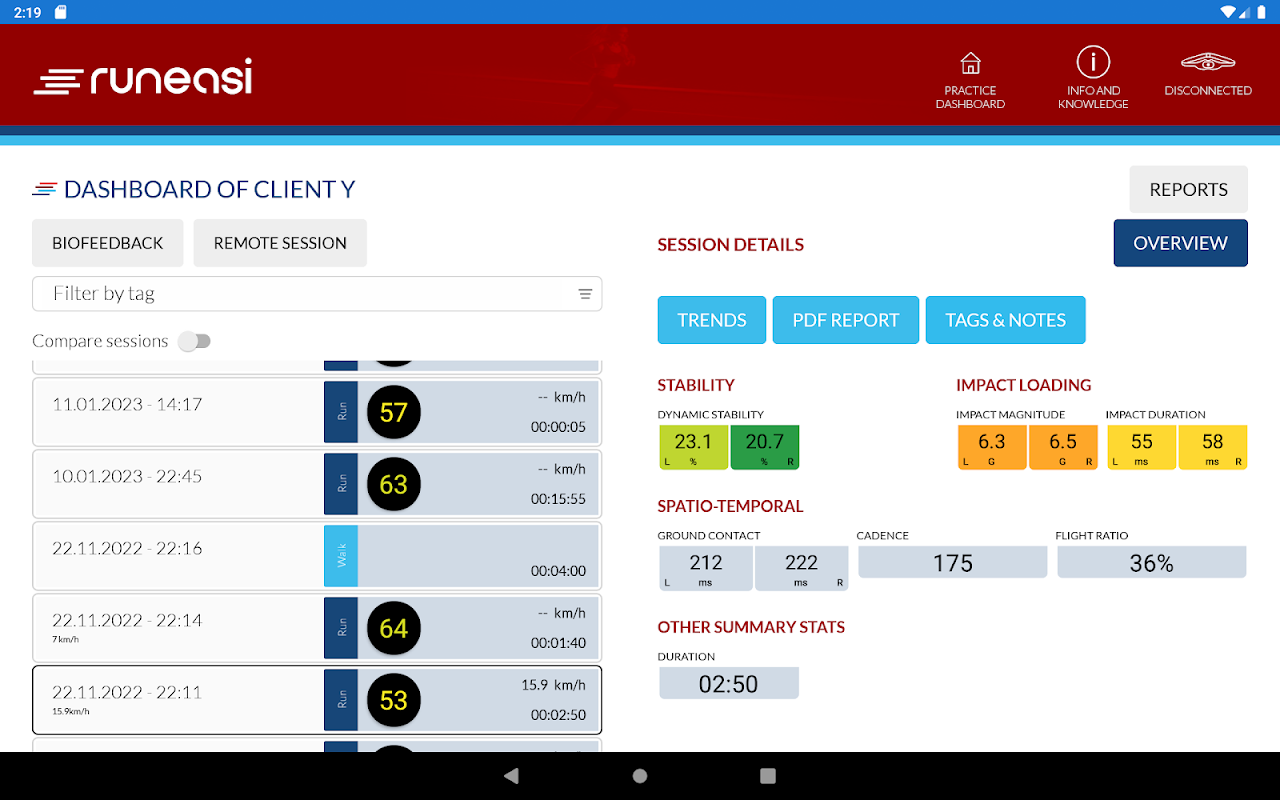This screenshot has width=1280, height=800.
Task: Open the Practice Dashboard home icon
Action: (x=970, y=64)
